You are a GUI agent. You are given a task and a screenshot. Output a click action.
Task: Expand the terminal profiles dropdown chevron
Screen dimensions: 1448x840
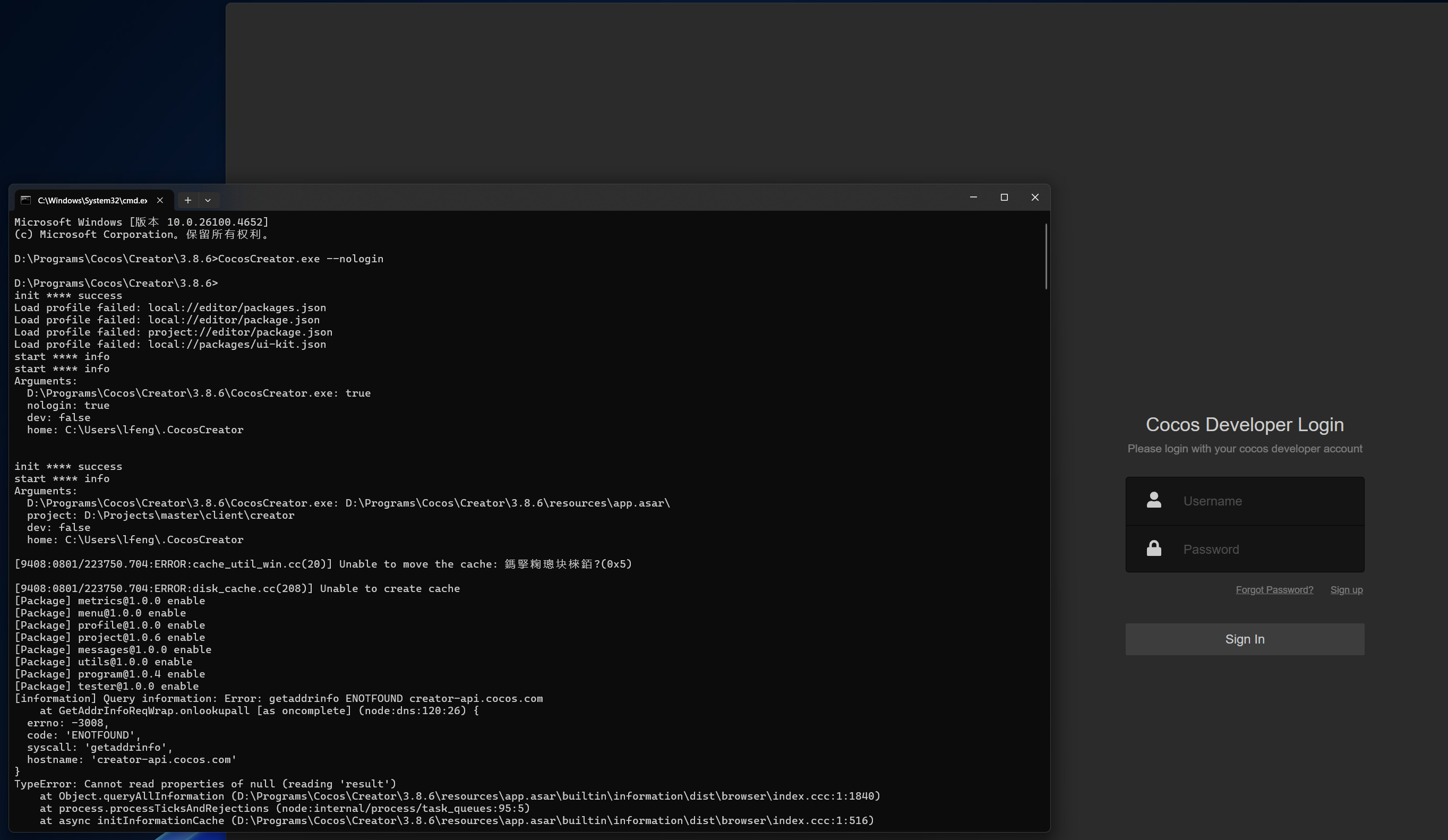coord(208,200)
